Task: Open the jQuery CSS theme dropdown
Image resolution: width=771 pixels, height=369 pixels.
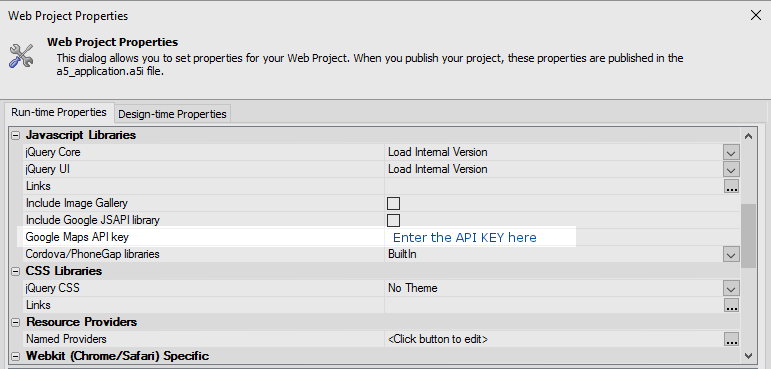Action: (731, 288)
